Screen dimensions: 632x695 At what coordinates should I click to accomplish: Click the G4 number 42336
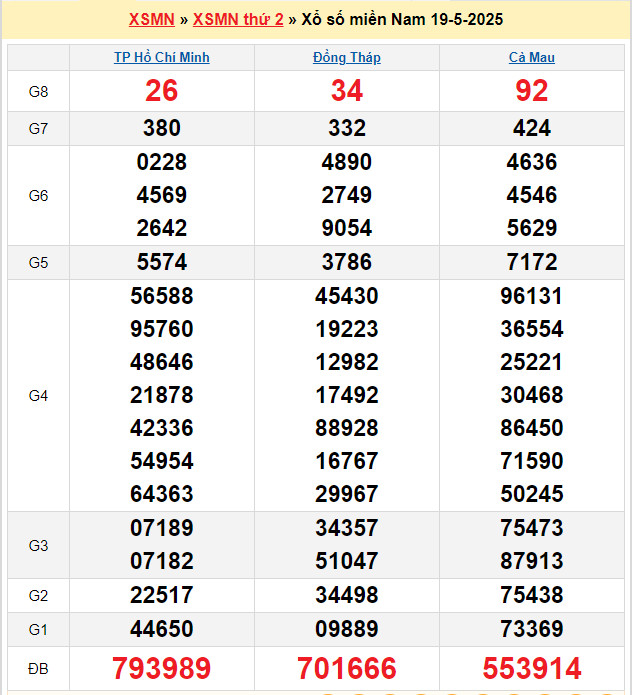pyautogui.click(x=162, y=428)
